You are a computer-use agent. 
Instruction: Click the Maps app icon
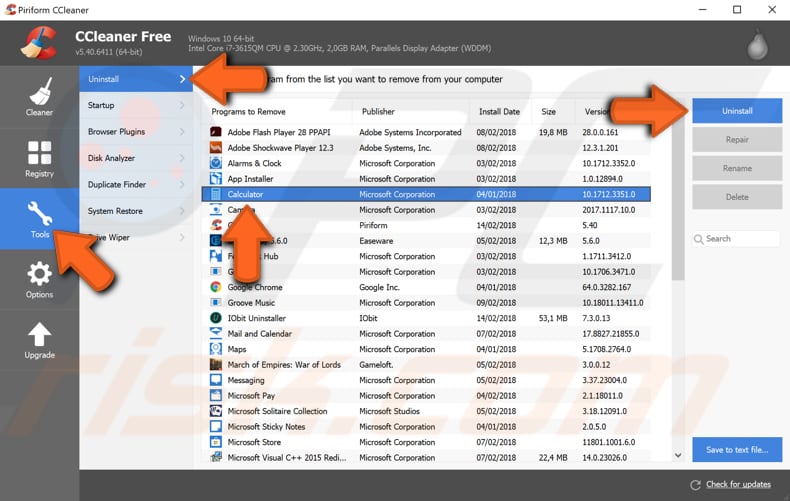[x=216, y=349]
